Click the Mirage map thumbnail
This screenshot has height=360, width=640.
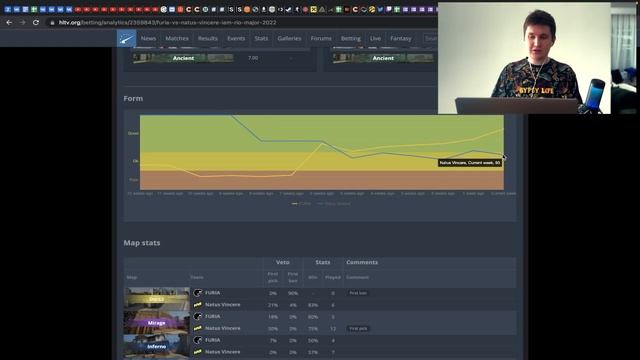click(x=157, y=322)
